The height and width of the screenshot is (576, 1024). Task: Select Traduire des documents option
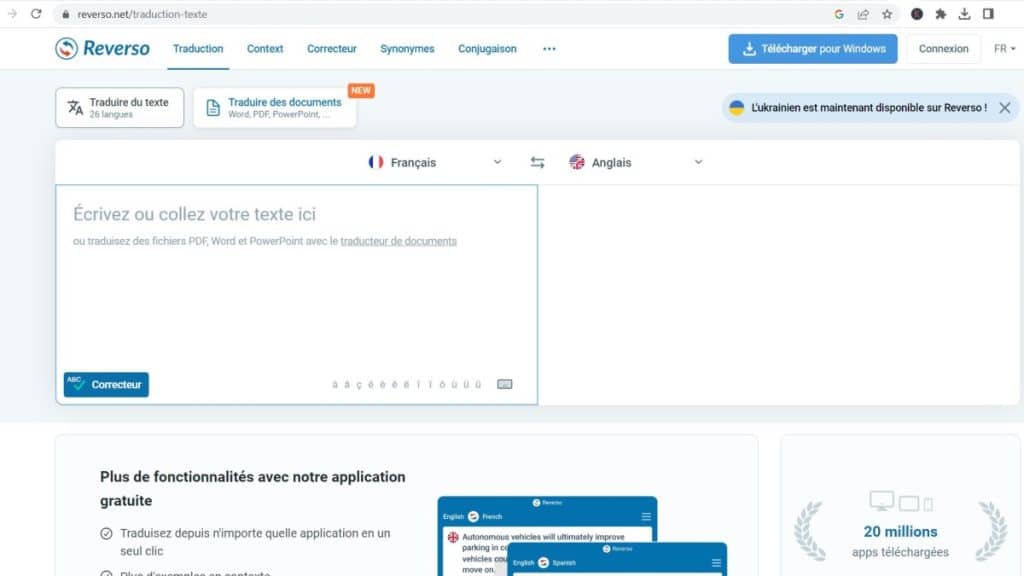(275, 108)
